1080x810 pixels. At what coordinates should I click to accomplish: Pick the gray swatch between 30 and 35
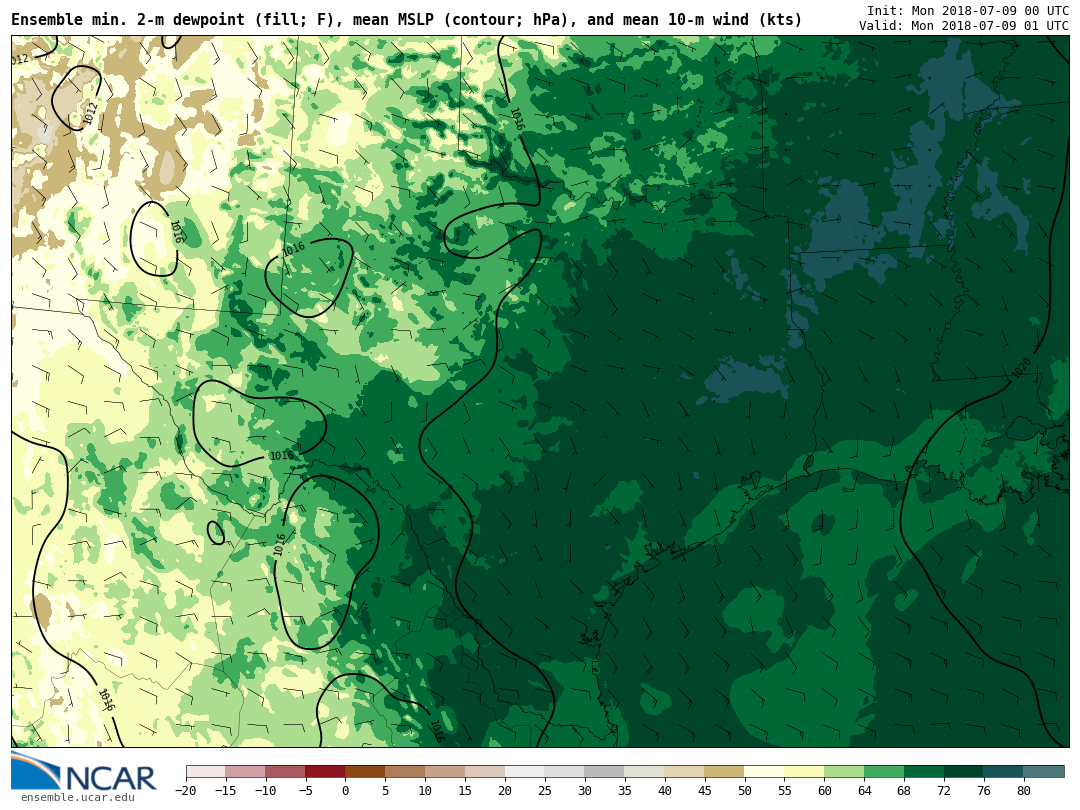pyautogui.click(x=605, y=771)
